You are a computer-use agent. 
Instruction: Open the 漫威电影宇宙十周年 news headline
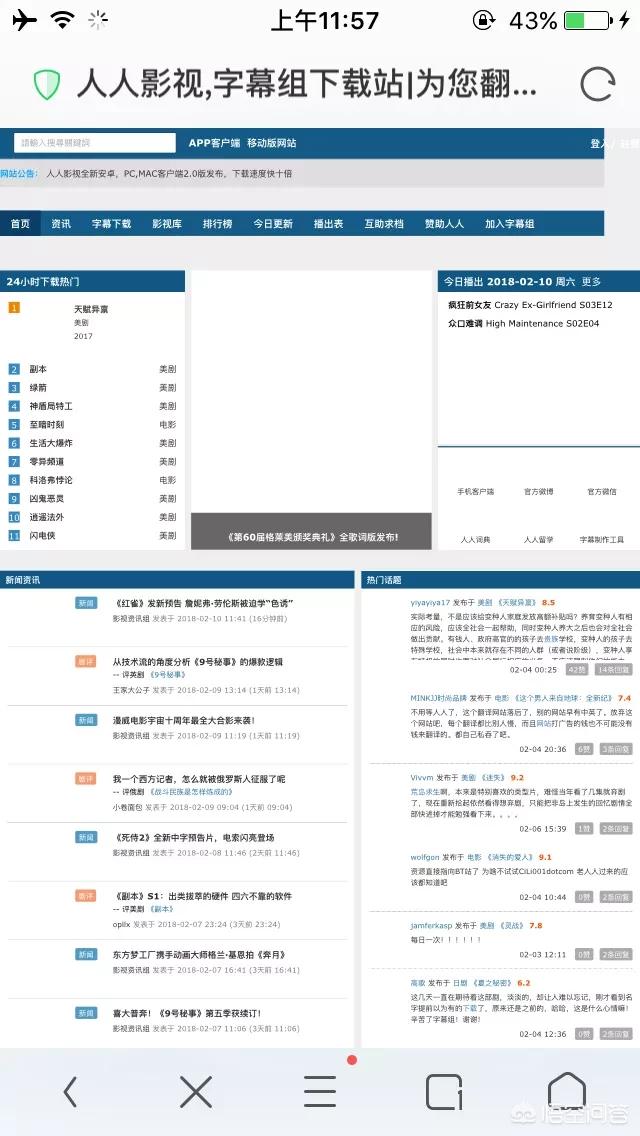(x=183, y=720)
